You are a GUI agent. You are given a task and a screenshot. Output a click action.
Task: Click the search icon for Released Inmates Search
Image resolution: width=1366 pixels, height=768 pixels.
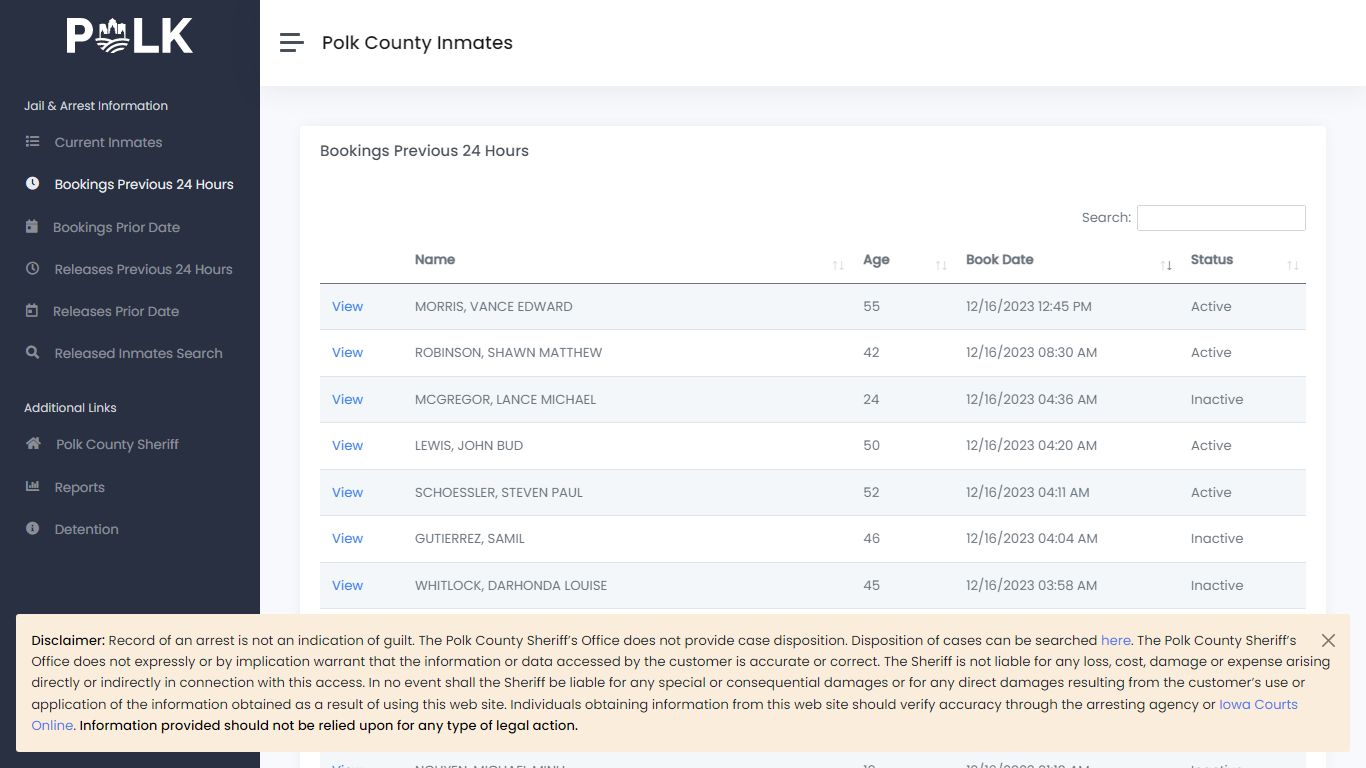click(33, 353)
